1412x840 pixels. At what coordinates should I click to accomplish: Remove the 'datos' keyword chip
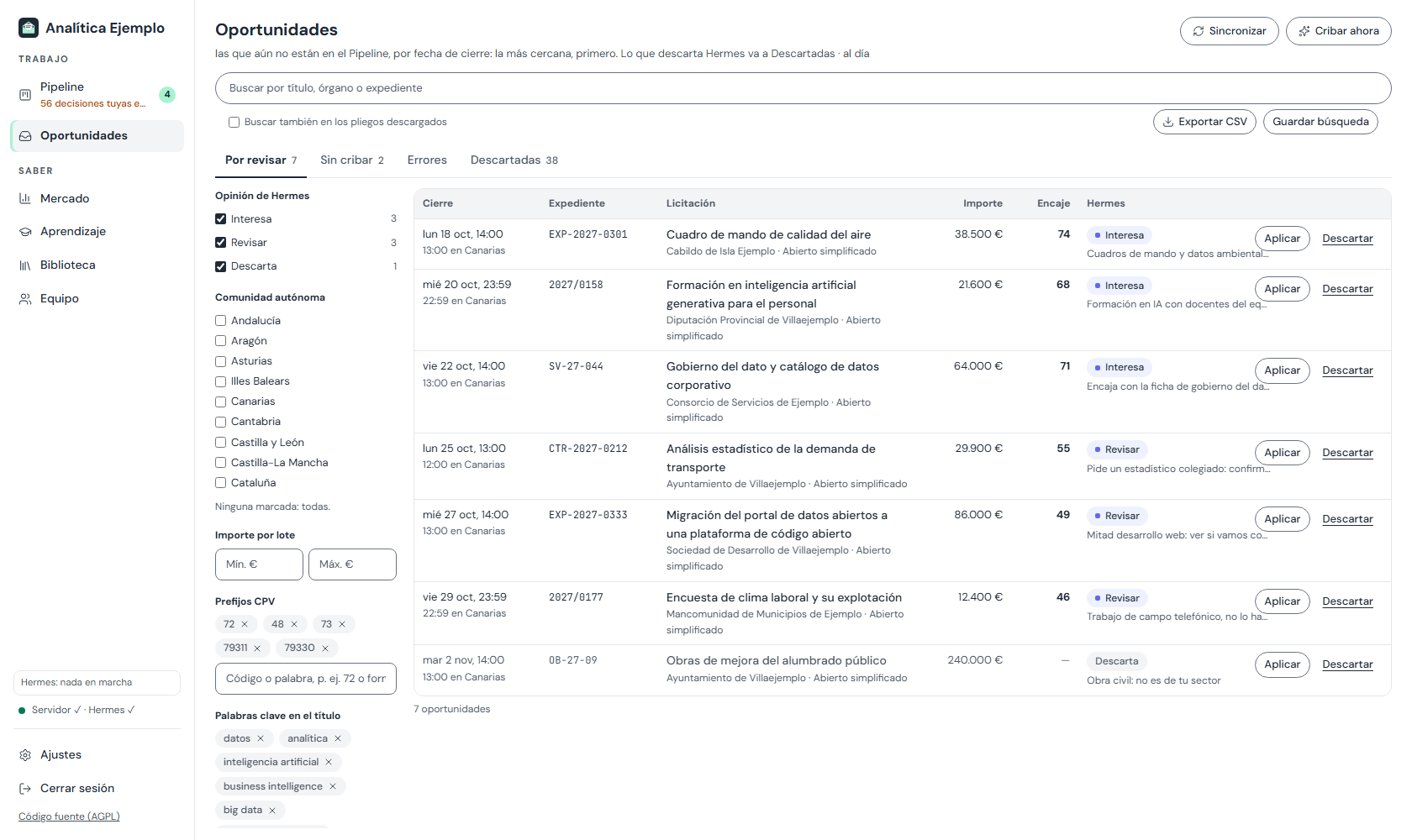point(261,739)
